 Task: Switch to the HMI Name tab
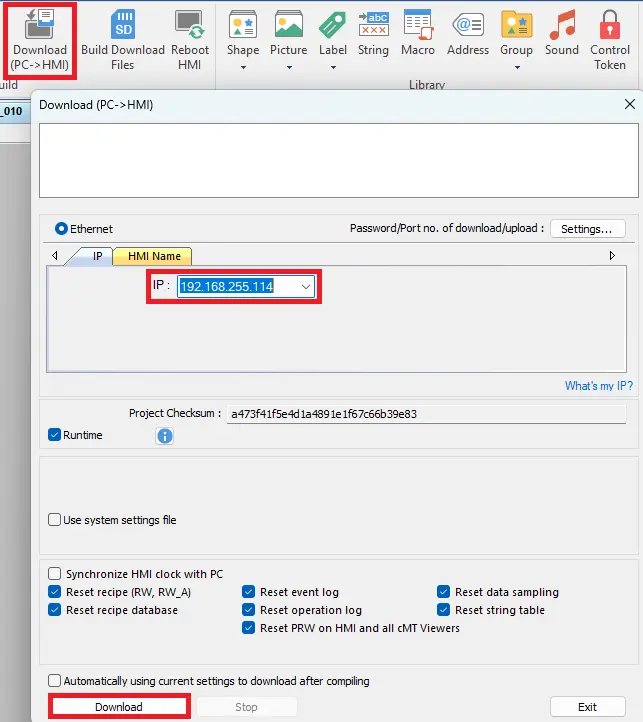[154, 256]
